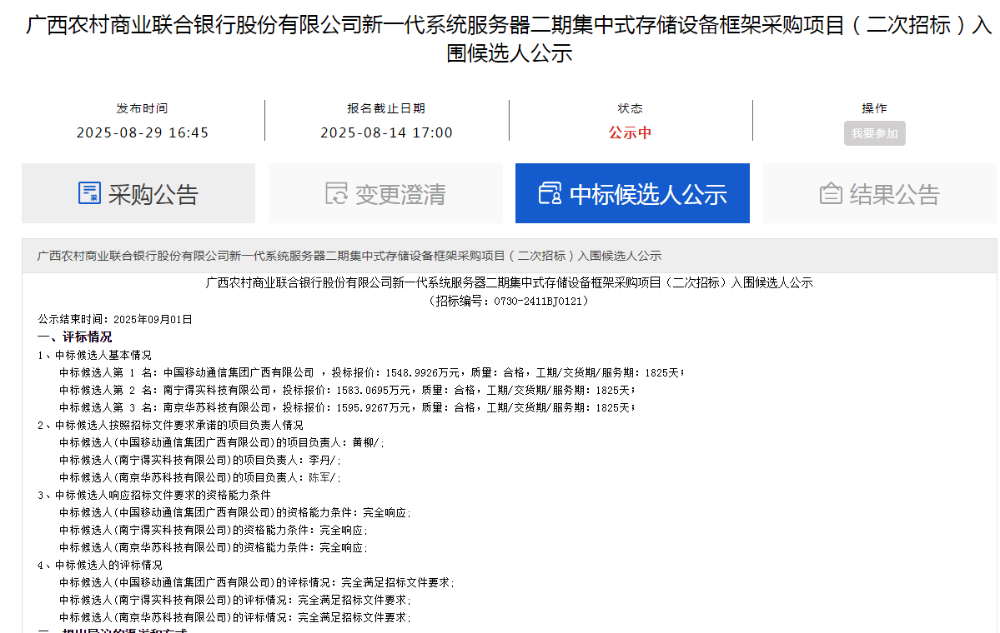Click the 项目负责人：李丹 line
This screenshot has width=1000, height=633.
(200, 460)
